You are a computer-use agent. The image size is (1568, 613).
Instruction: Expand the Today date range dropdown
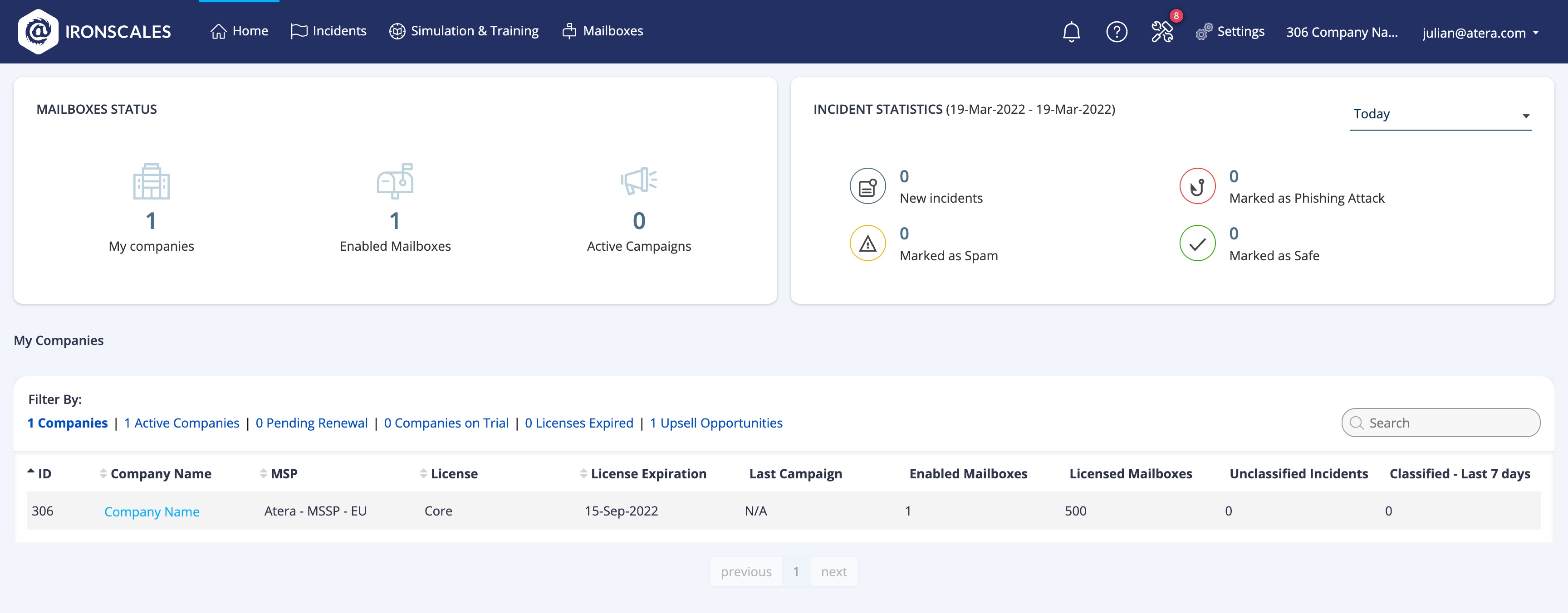coord(1440,115)
